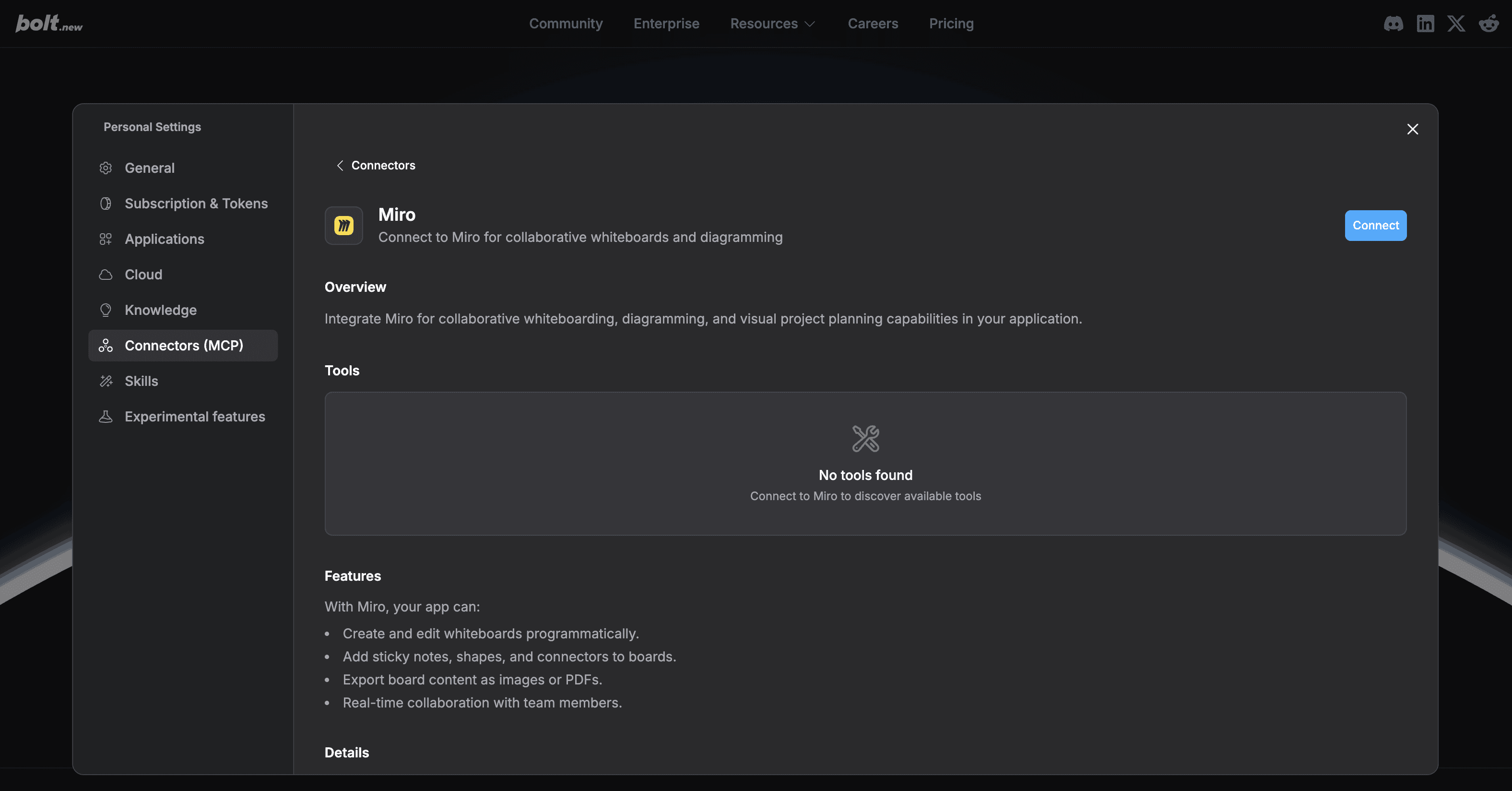Click the Experimental features flask icon
1512x791 pixels.
106,417
